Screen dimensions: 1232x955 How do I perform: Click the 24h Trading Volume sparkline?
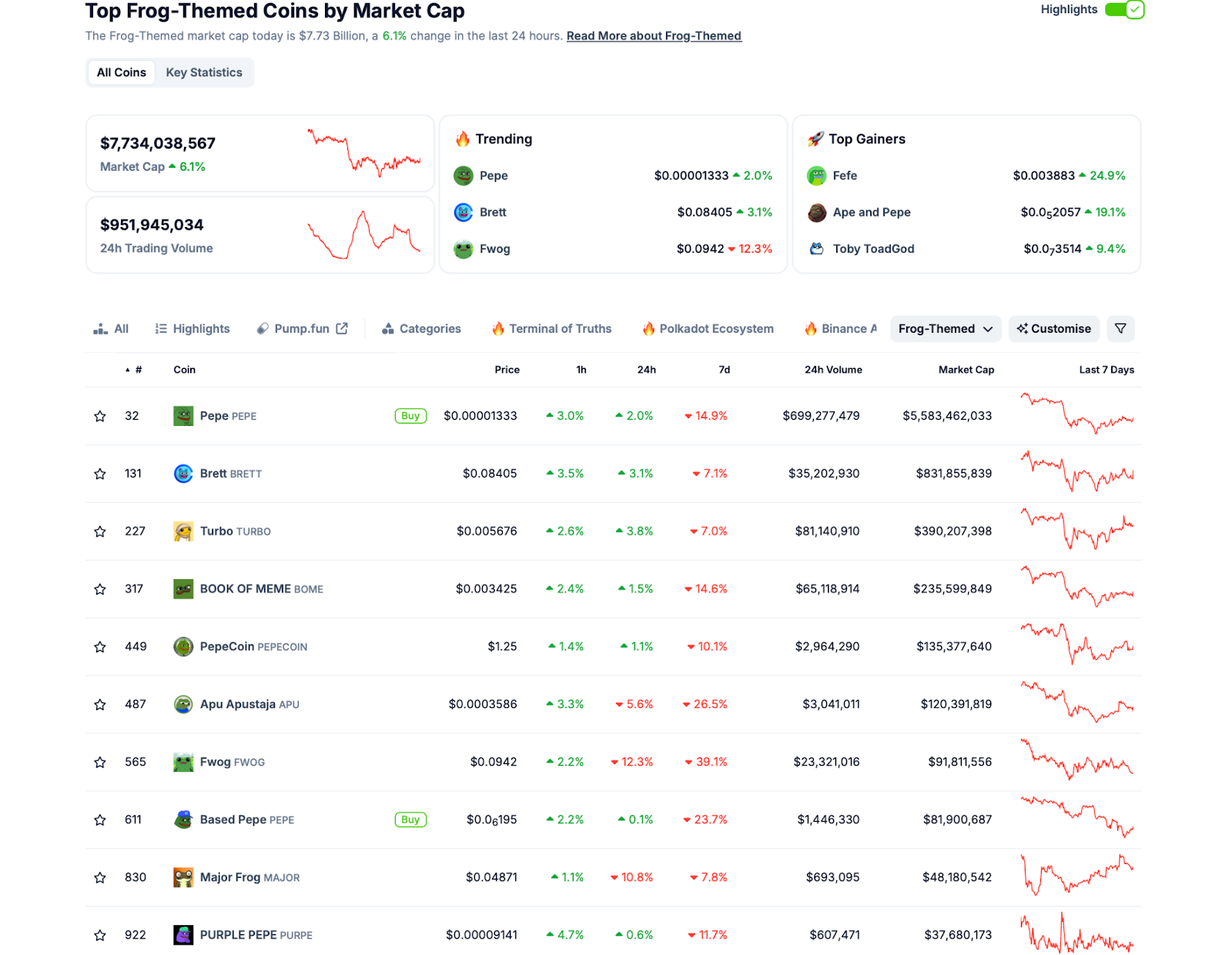pos(364,235)
